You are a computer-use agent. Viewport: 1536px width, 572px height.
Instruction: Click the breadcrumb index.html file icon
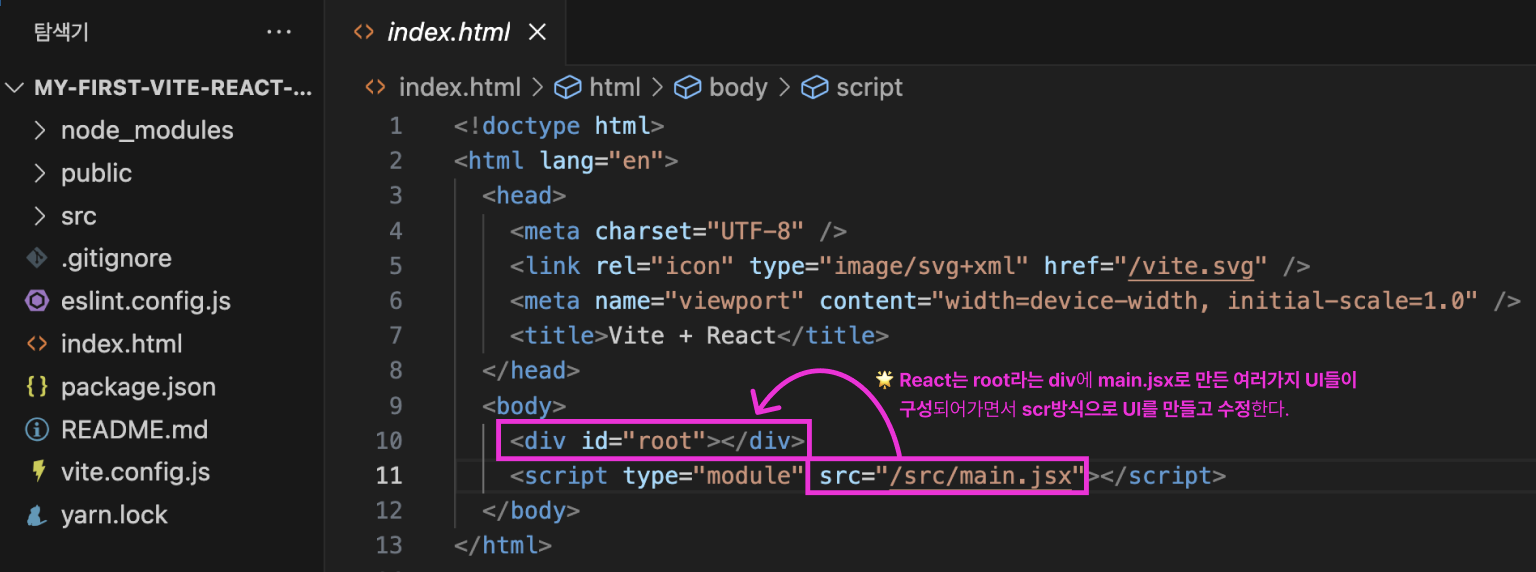point(375,88)
